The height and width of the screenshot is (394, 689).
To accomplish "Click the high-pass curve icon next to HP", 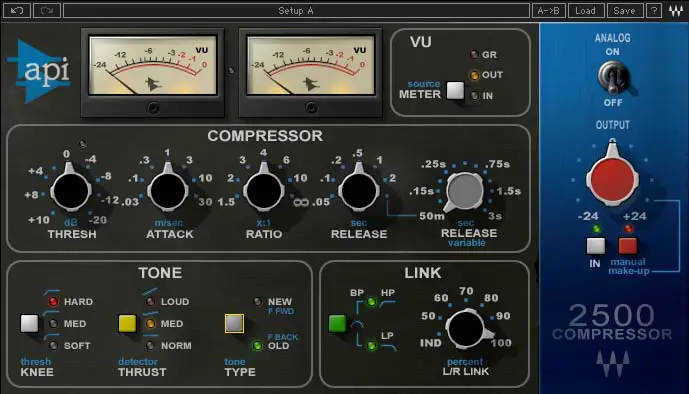I will (388, 304).
